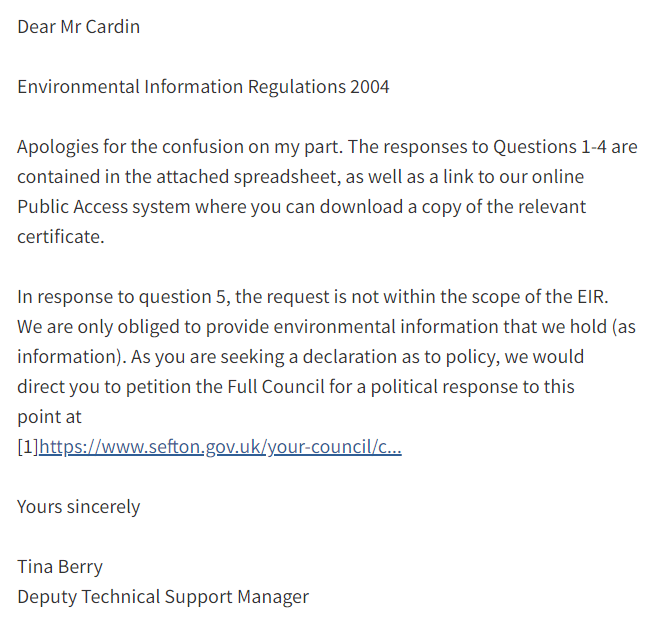Click the "Dear Mr Cardin" greeting

pos(78,27)
